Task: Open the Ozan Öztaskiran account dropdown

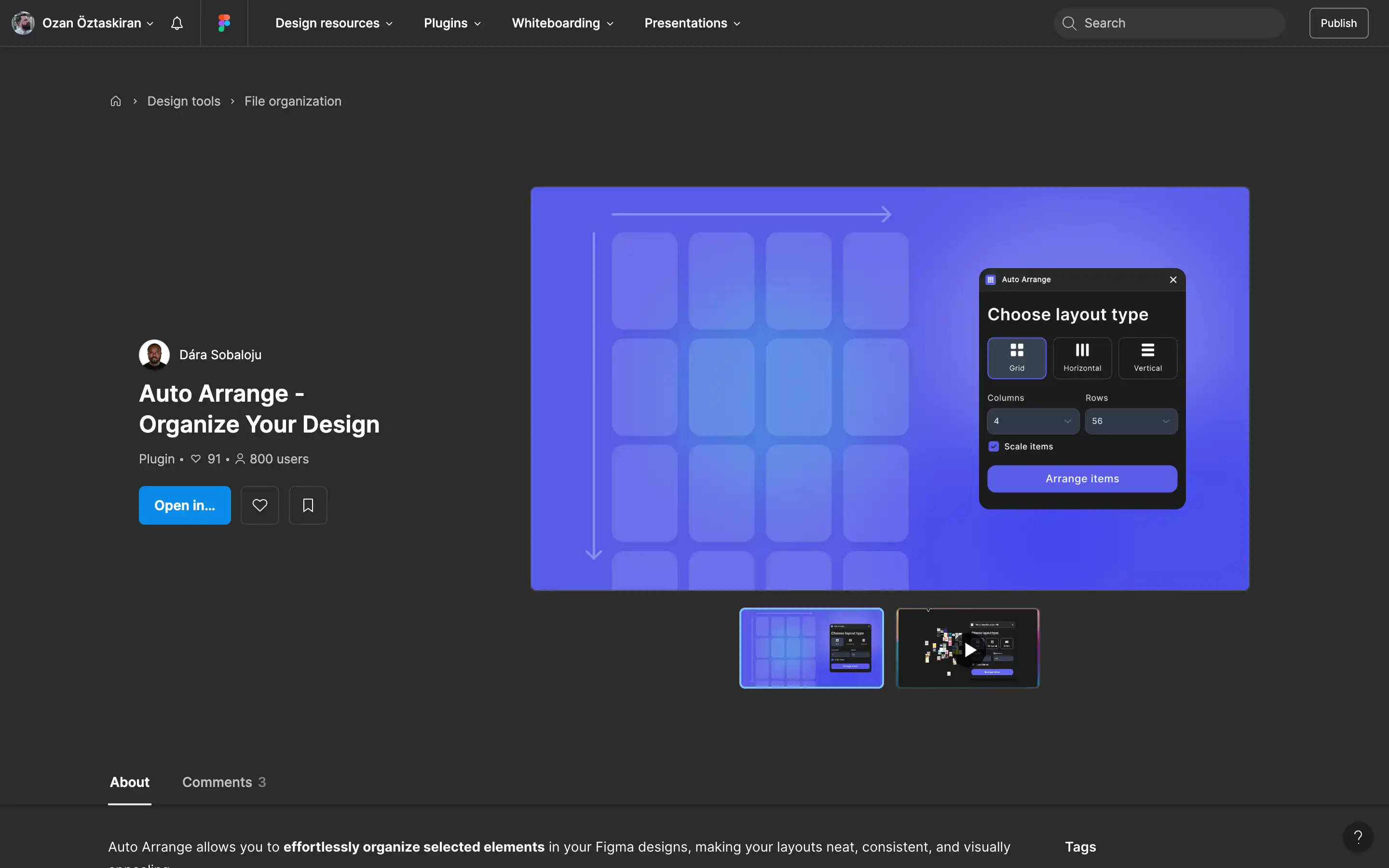Action: click(x=97, y=23)
